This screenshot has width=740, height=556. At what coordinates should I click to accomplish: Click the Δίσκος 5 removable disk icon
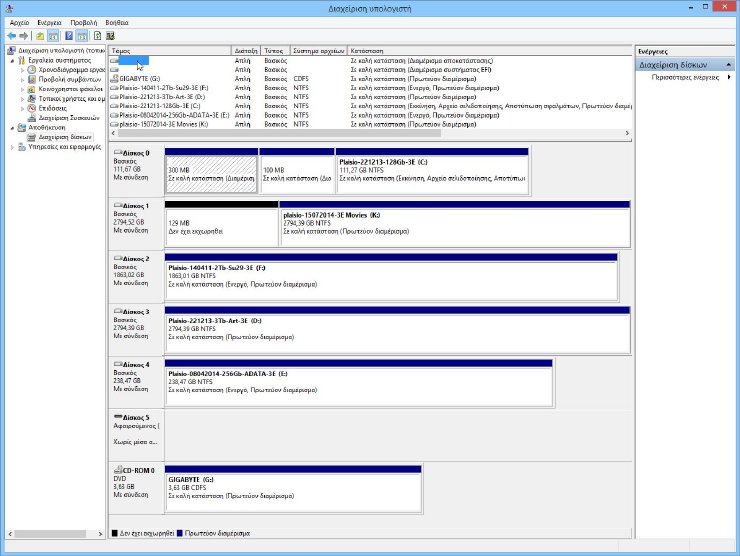pyautogui.click(x=118, y=417)
